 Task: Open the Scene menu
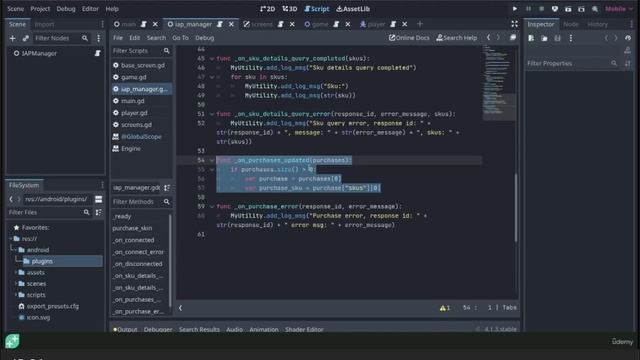(x=16, y=9)
